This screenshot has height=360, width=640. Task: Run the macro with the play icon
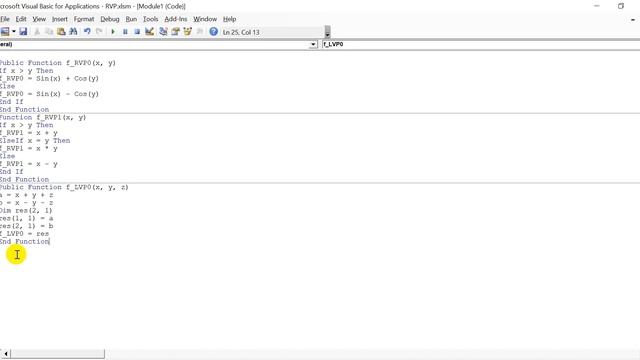113,31
